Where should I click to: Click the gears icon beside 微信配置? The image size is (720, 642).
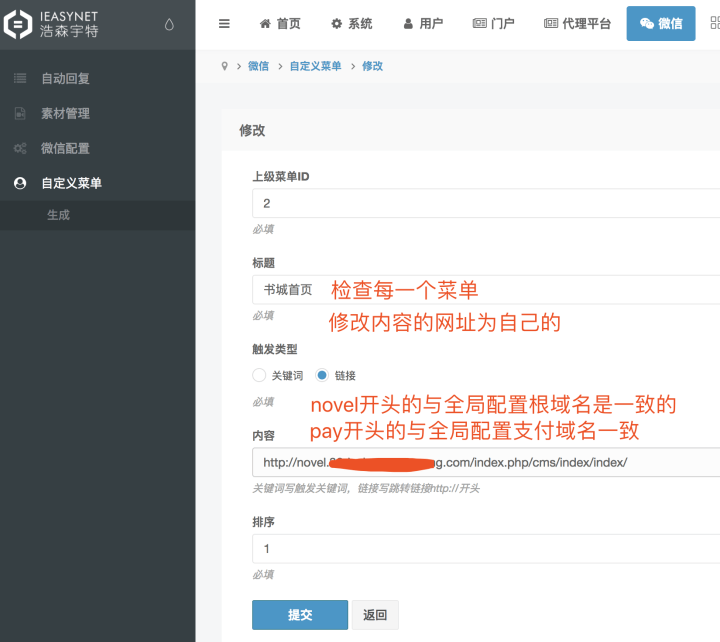pyautogui.click(x=19, y=148)
